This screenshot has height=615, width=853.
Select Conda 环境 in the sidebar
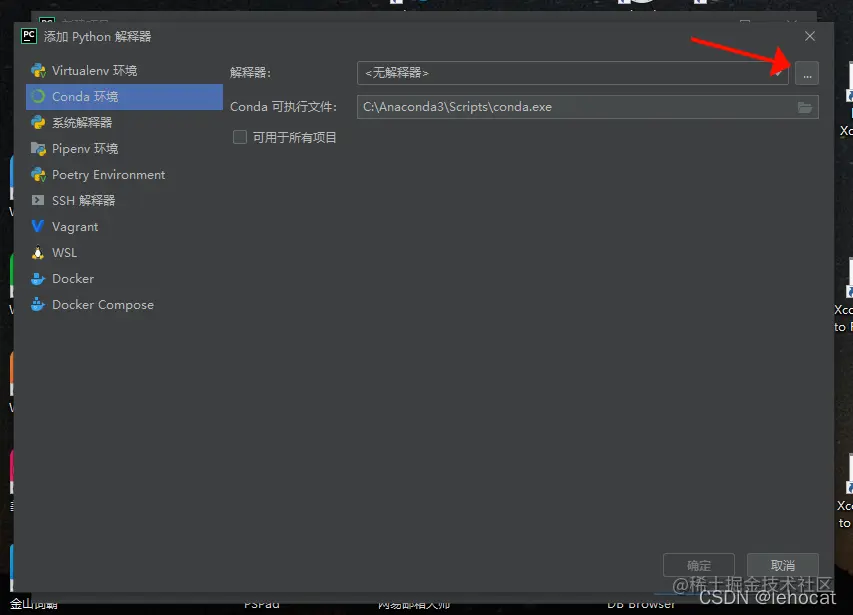pos(124,97)
